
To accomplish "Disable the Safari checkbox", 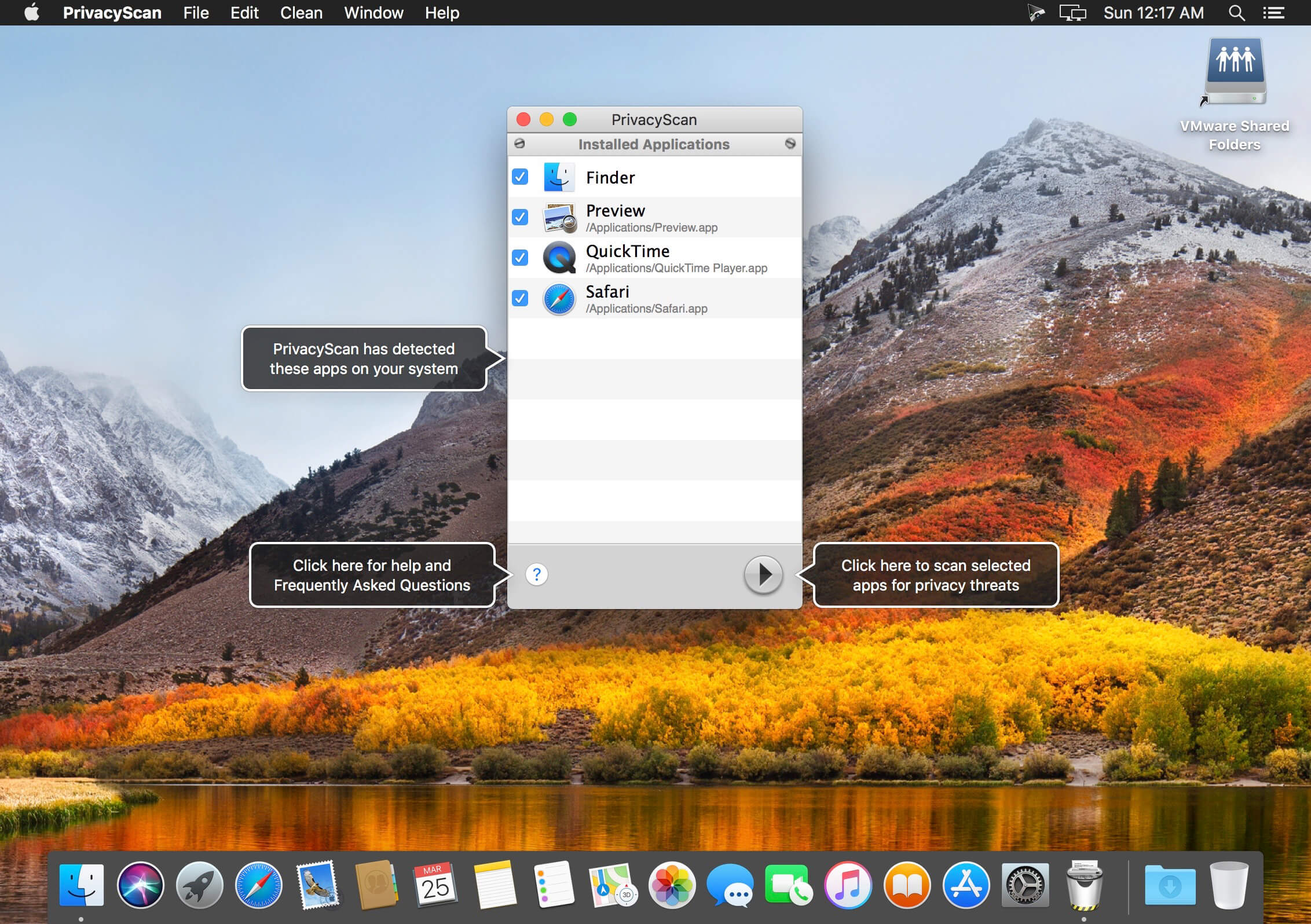I will 520,298.
